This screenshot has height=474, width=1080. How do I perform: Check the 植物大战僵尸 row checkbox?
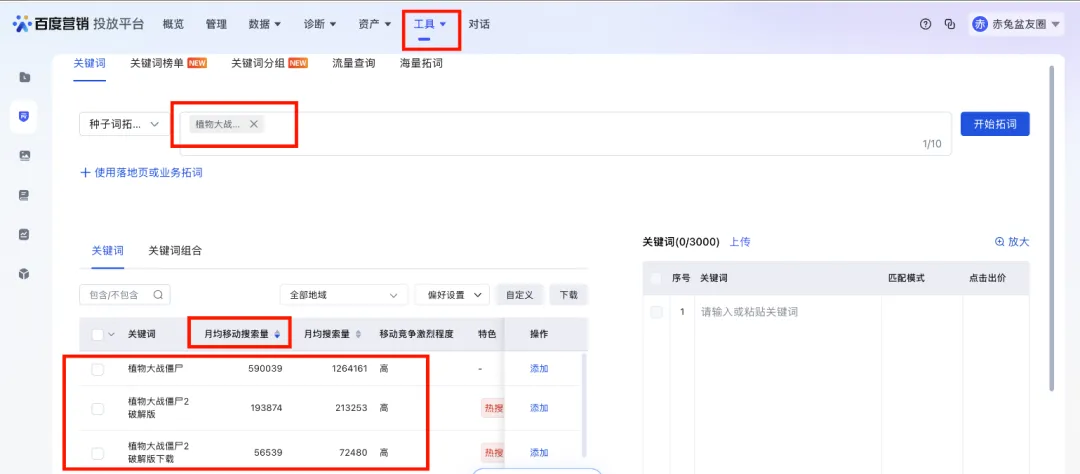tap(98, 369)
